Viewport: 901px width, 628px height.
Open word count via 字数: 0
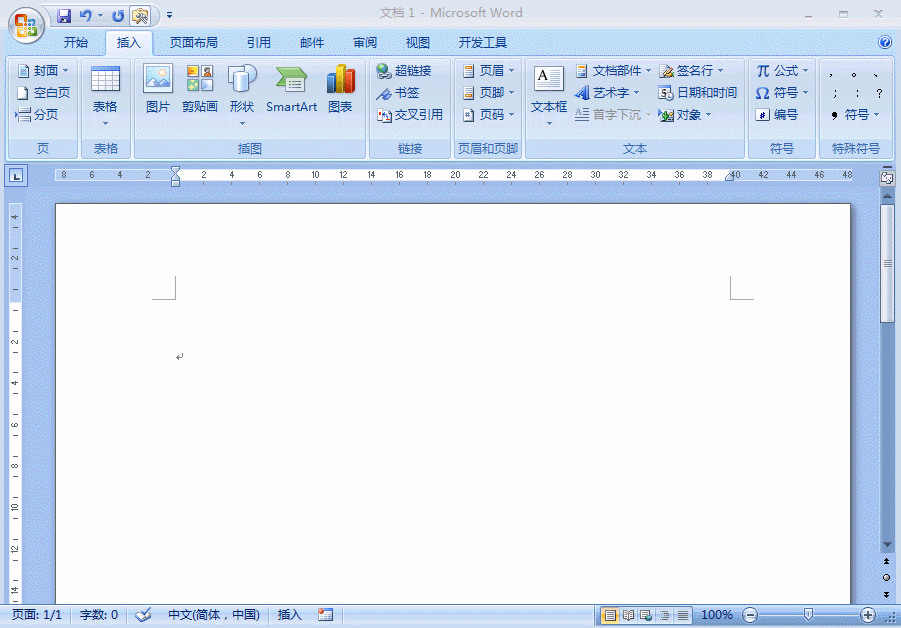coord(99,615)
